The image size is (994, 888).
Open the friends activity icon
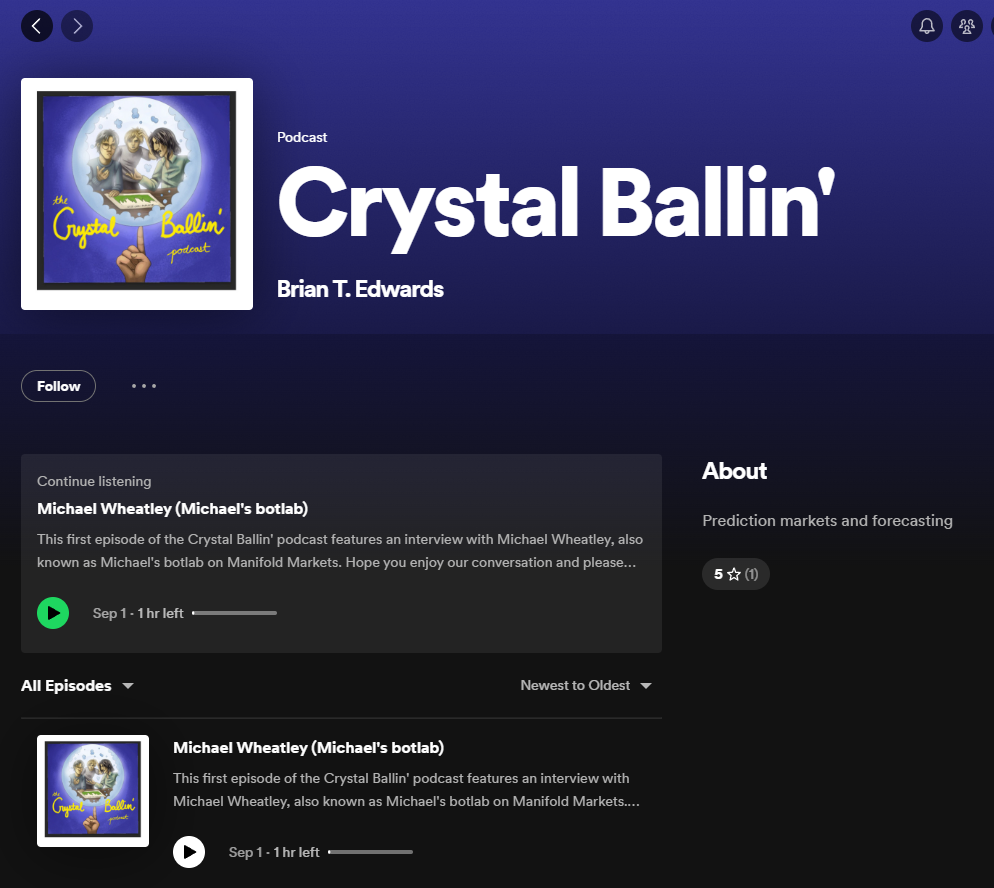coord(967,26)
